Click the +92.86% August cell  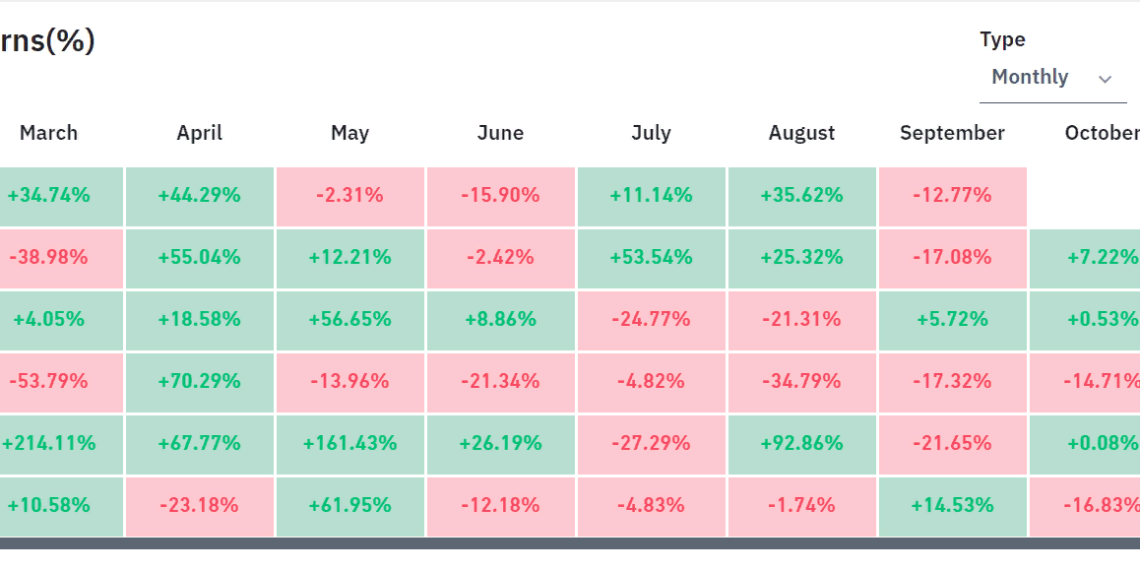point(802,443)
